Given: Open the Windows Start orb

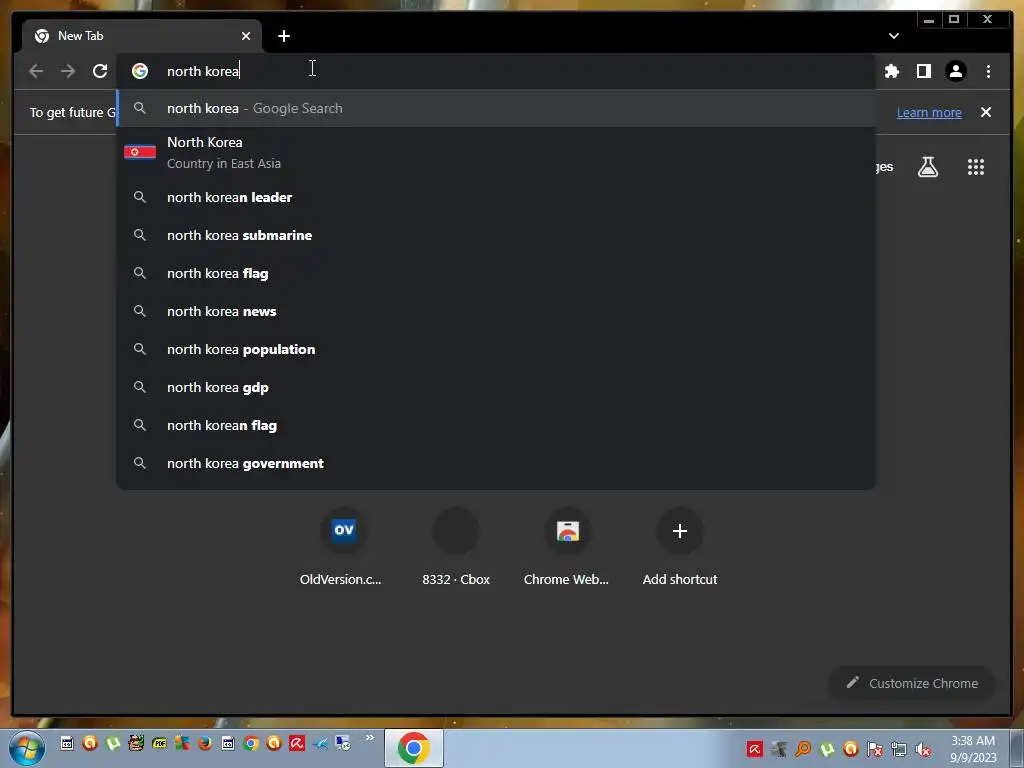Looking at the screenshot, I should point(27,748).
